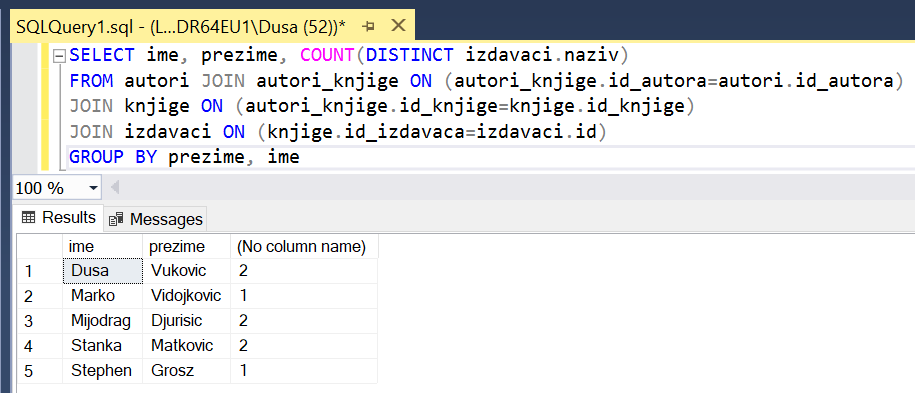Select row header number 5
This screenshot has height=393, width=915.
[40, 372]
